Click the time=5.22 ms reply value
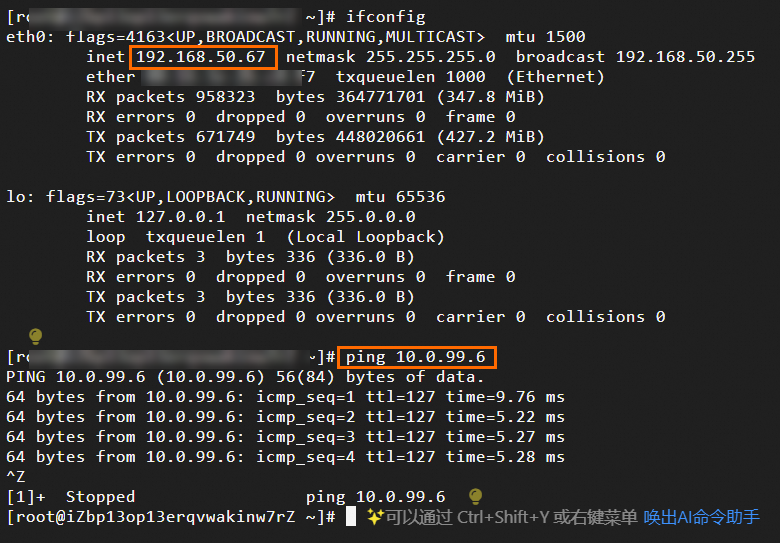The height and width of the screenshot is (543, 780). tap(505, 417)
